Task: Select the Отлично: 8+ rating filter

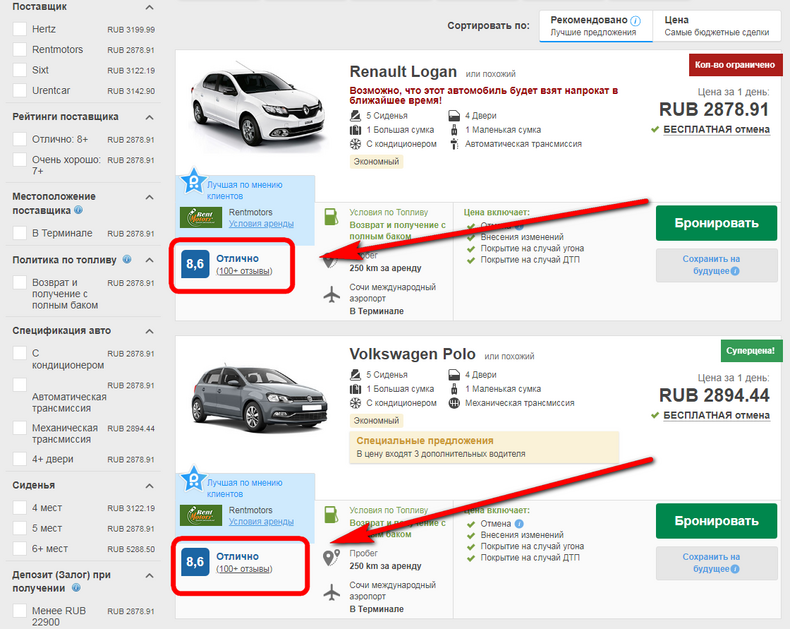Action: (20, 139)
